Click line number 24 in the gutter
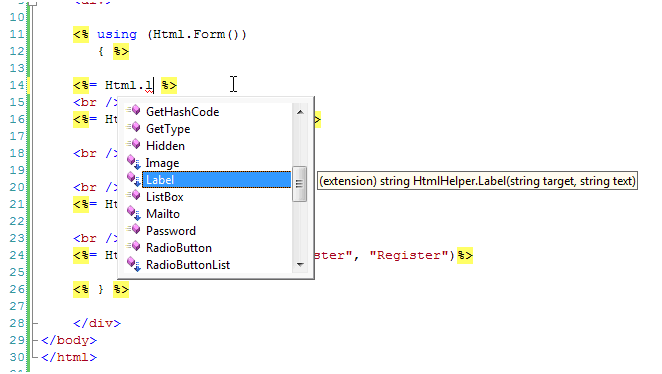The image size is (662, 374). click(17, 255)
